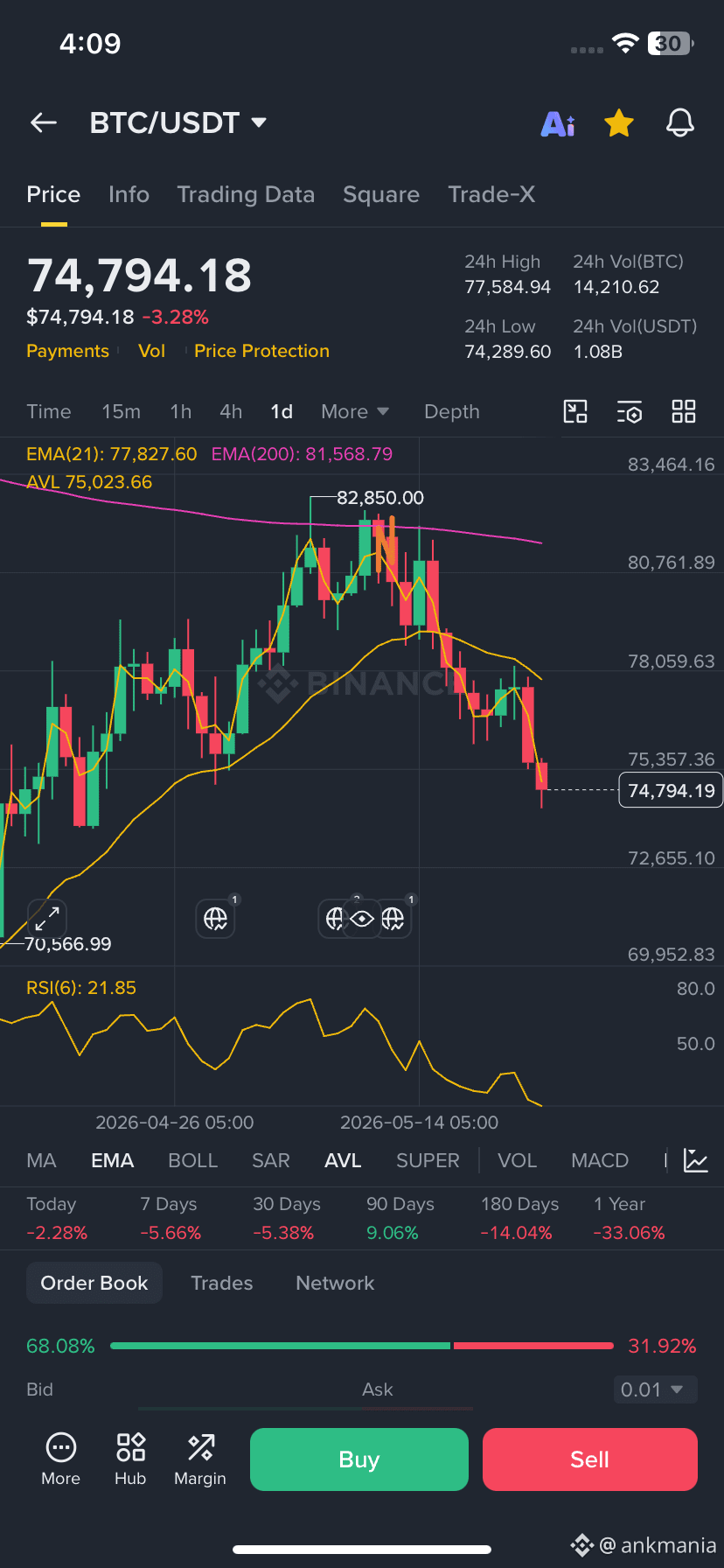This screenshot has height=1568, width=724.
Task: Switch to the Network tab
Action: pyautogui.click(x=335, y=1283)
